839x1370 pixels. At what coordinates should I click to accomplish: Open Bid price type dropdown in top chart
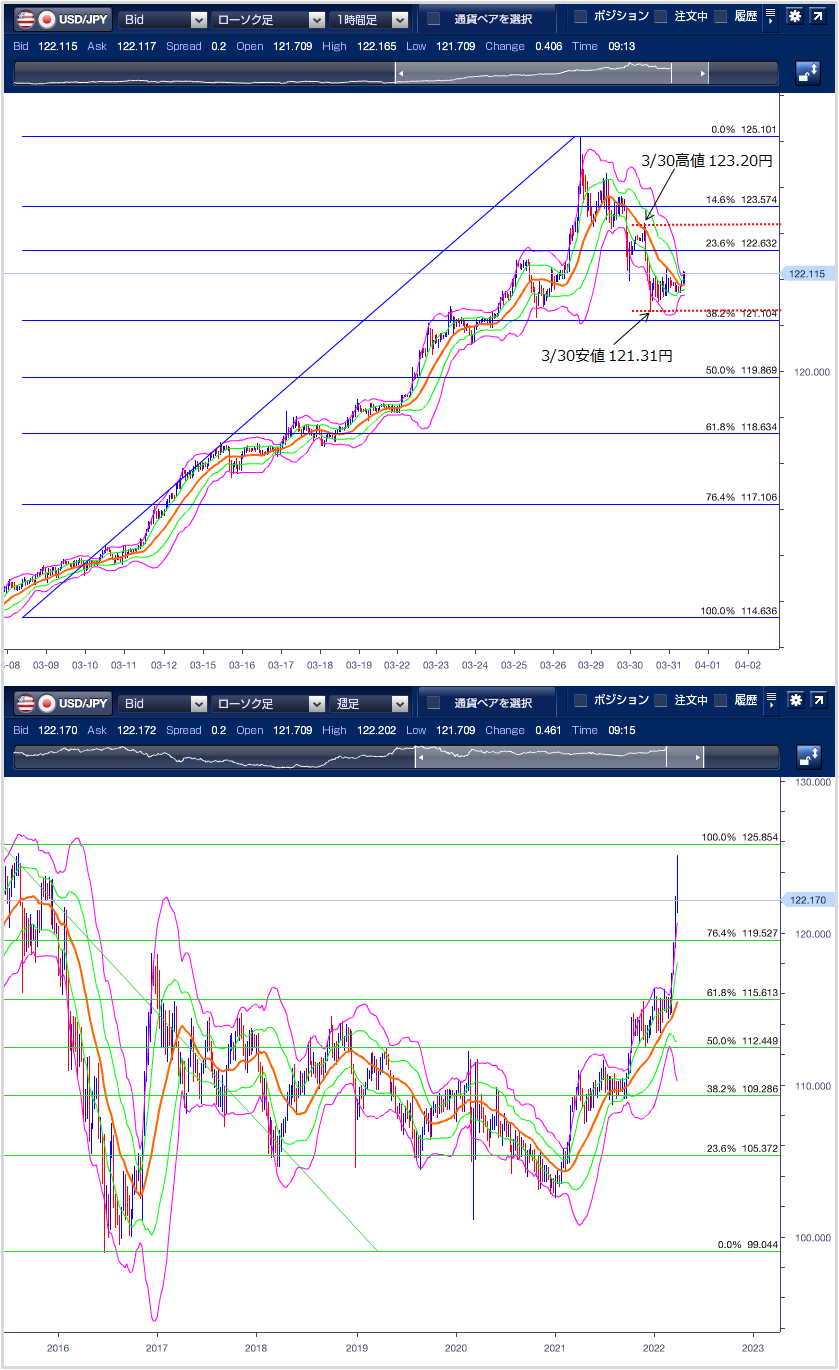(x=162, y=19)
